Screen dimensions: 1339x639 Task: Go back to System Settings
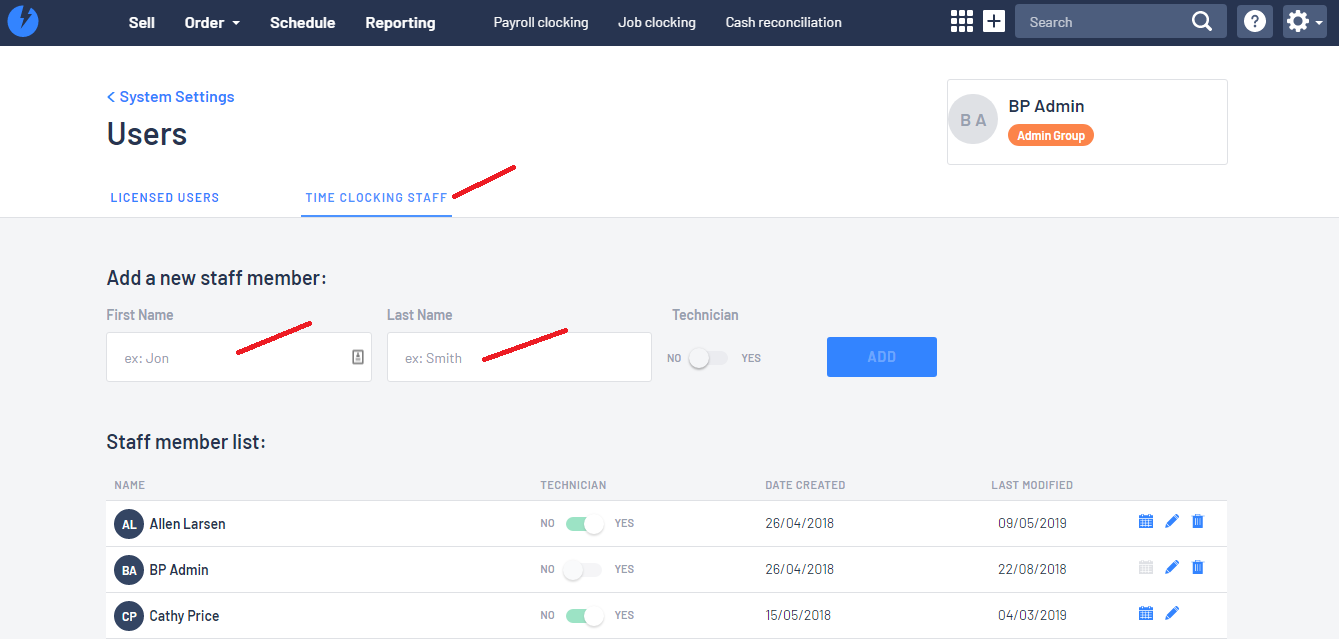171,97
